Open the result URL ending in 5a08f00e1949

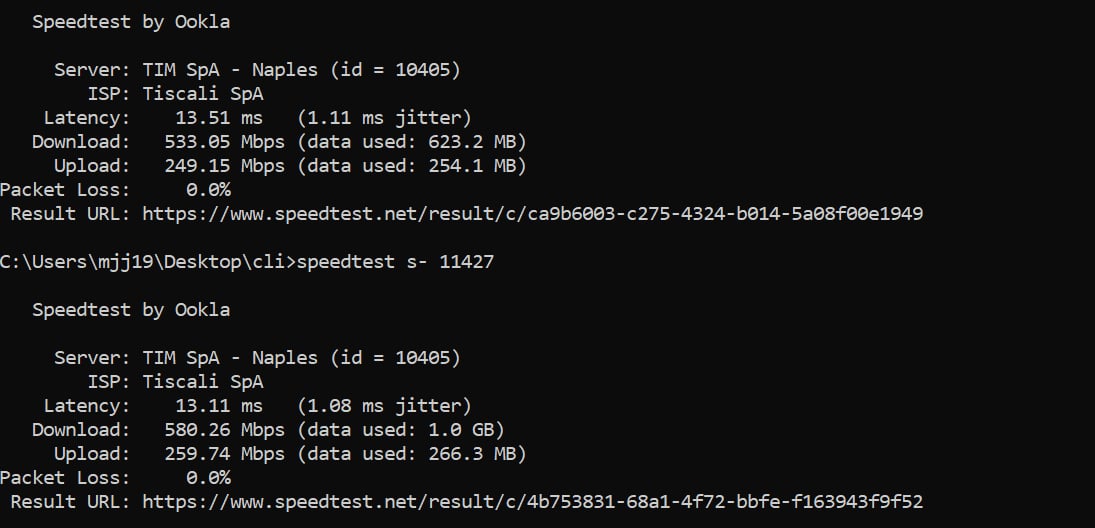[532, 213]
